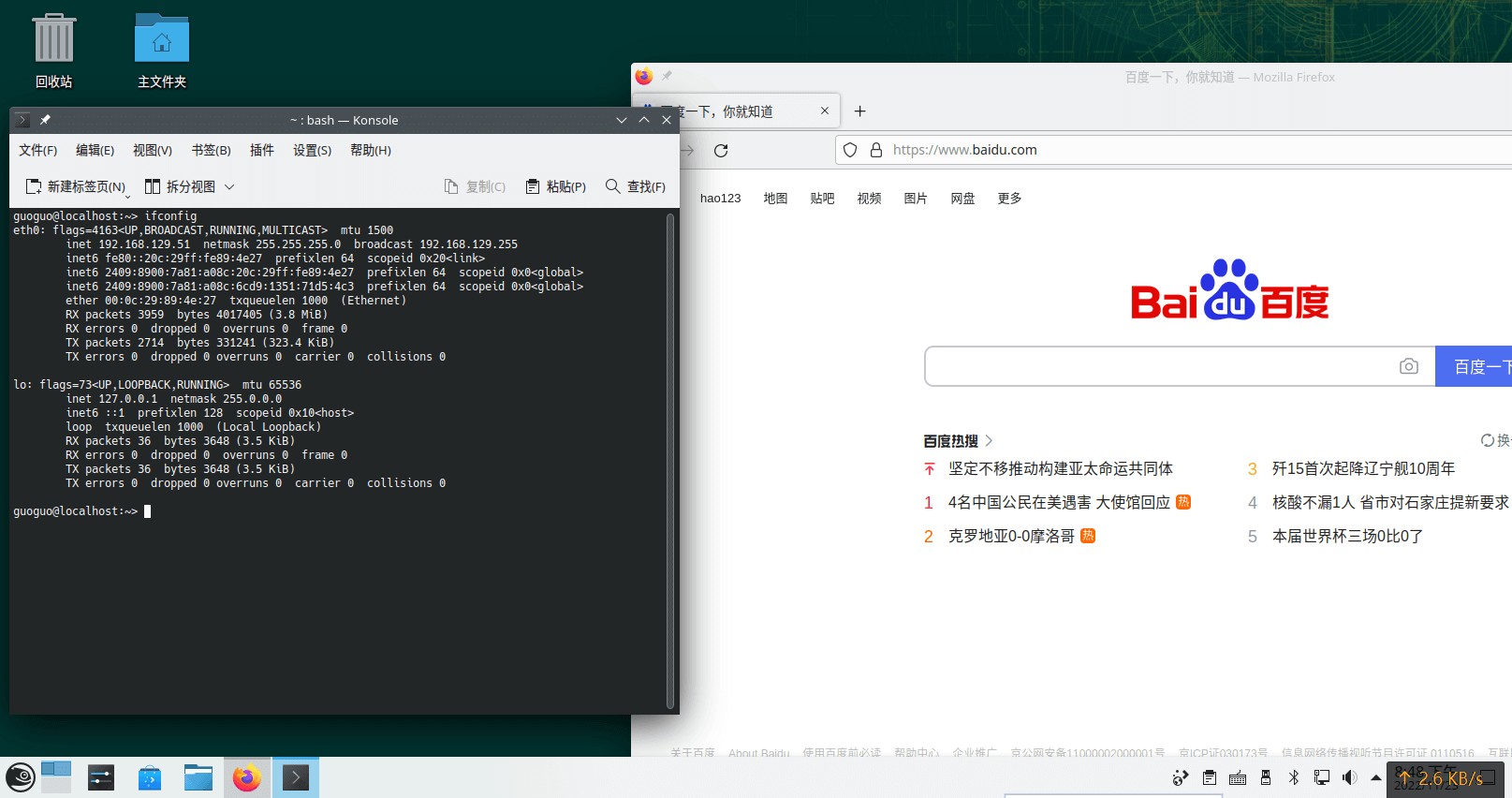
Task: Open Dolphin file manager in taskbar
Action: click(x=198, y=777)
